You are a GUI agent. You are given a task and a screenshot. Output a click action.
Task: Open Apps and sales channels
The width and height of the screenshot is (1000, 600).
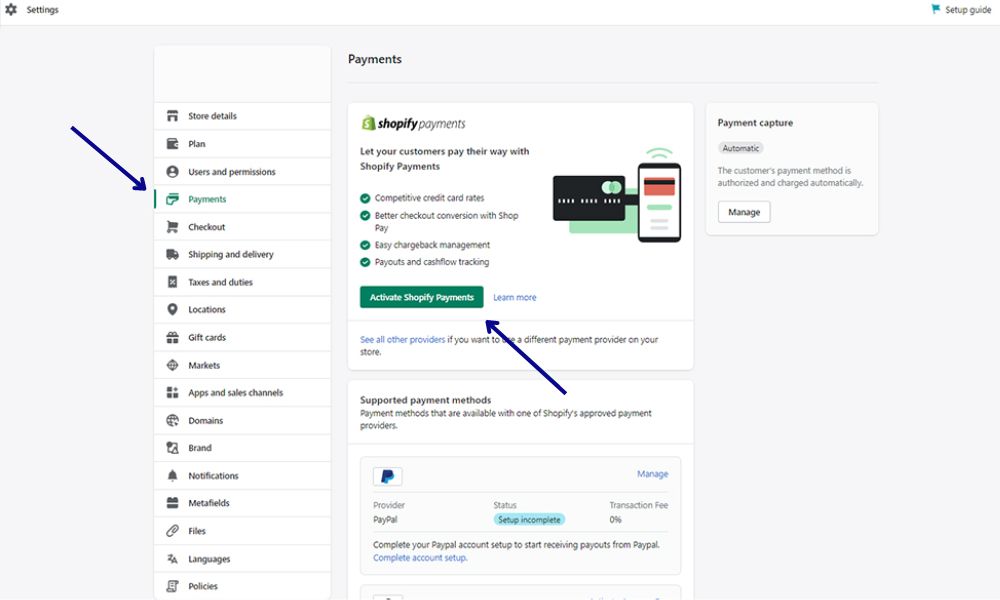click(x=242, y=393)
